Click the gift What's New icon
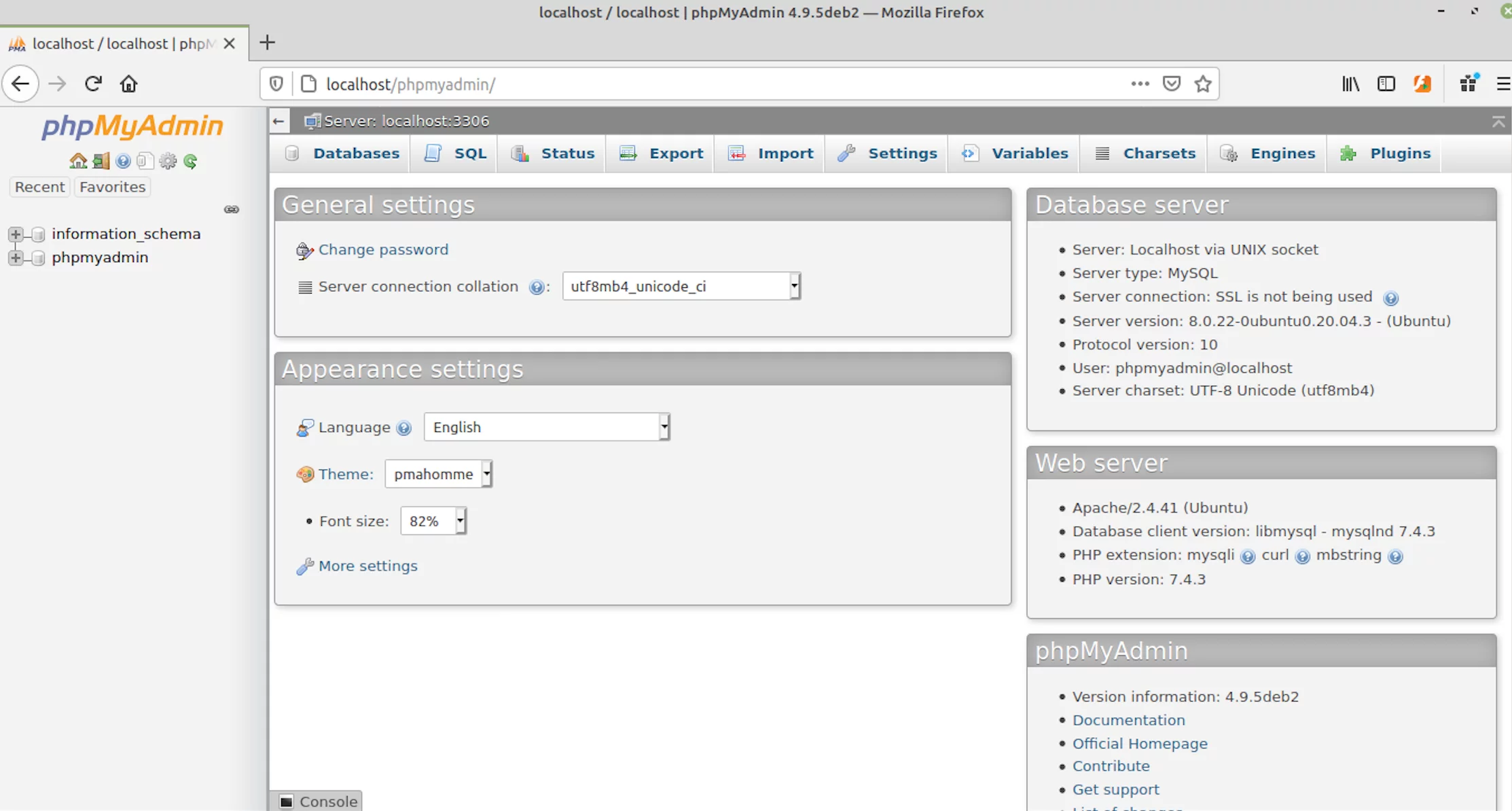 pyautogui.click(x=1469, y=84)
